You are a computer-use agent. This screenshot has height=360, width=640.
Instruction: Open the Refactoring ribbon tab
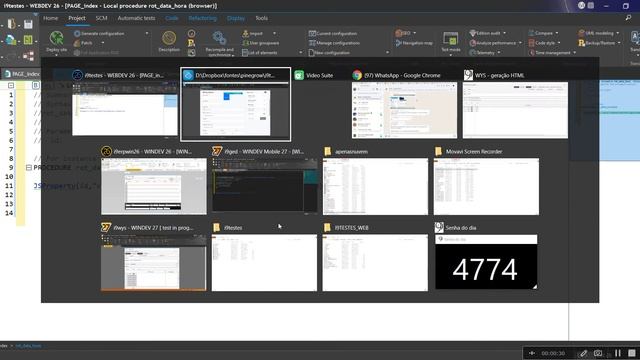pyautogui.click(x=202, y=18)
